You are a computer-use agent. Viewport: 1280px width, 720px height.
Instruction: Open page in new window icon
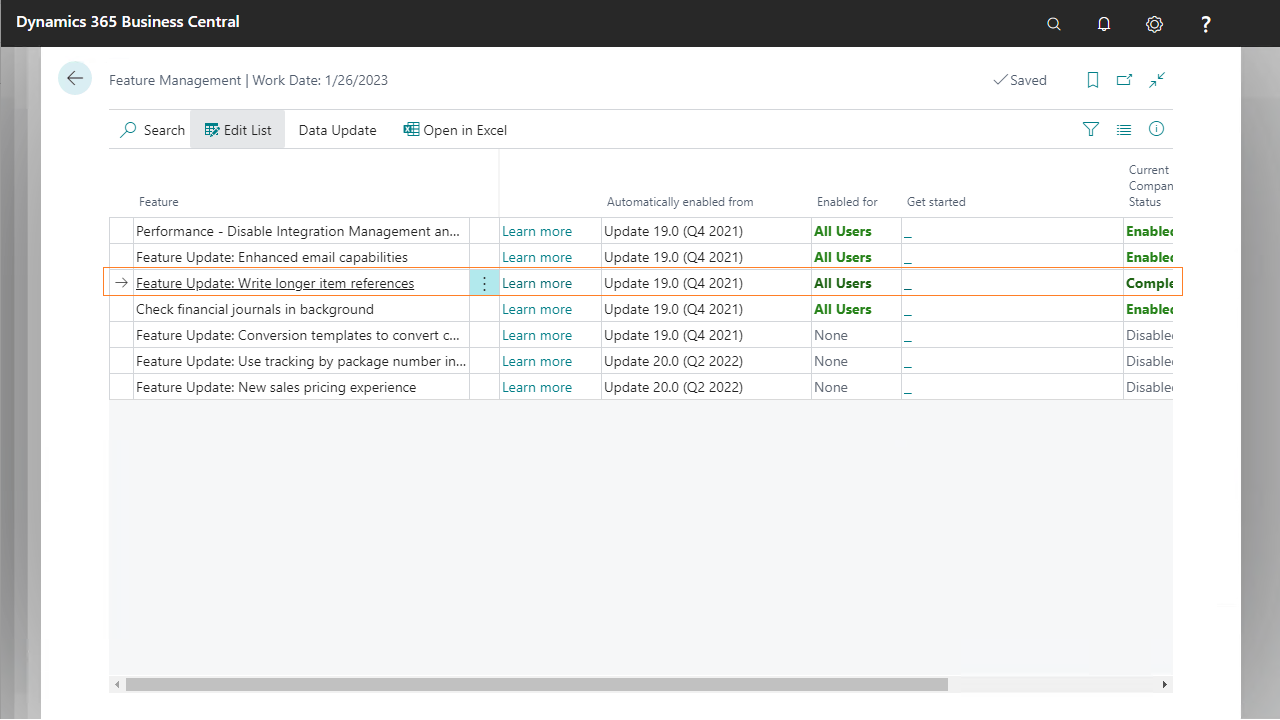(1125, 80)
